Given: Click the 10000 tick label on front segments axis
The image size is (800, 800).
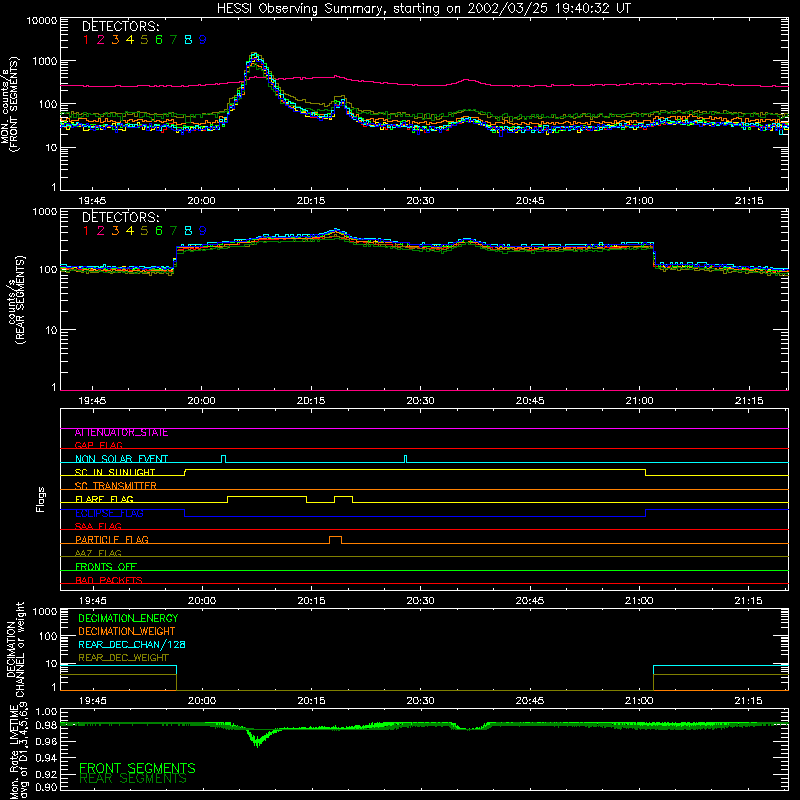Looking at the screenshot, I should [x=41, y=21].
